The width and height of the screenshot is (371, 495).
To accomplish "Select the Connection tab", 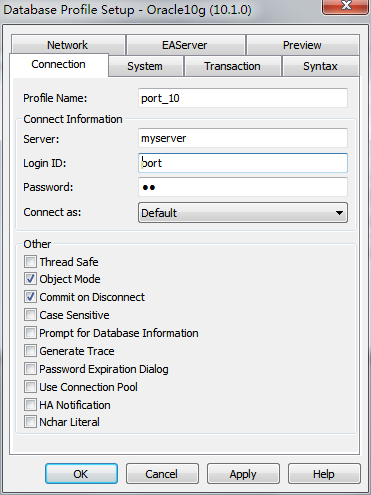I will tap(59, 65).
